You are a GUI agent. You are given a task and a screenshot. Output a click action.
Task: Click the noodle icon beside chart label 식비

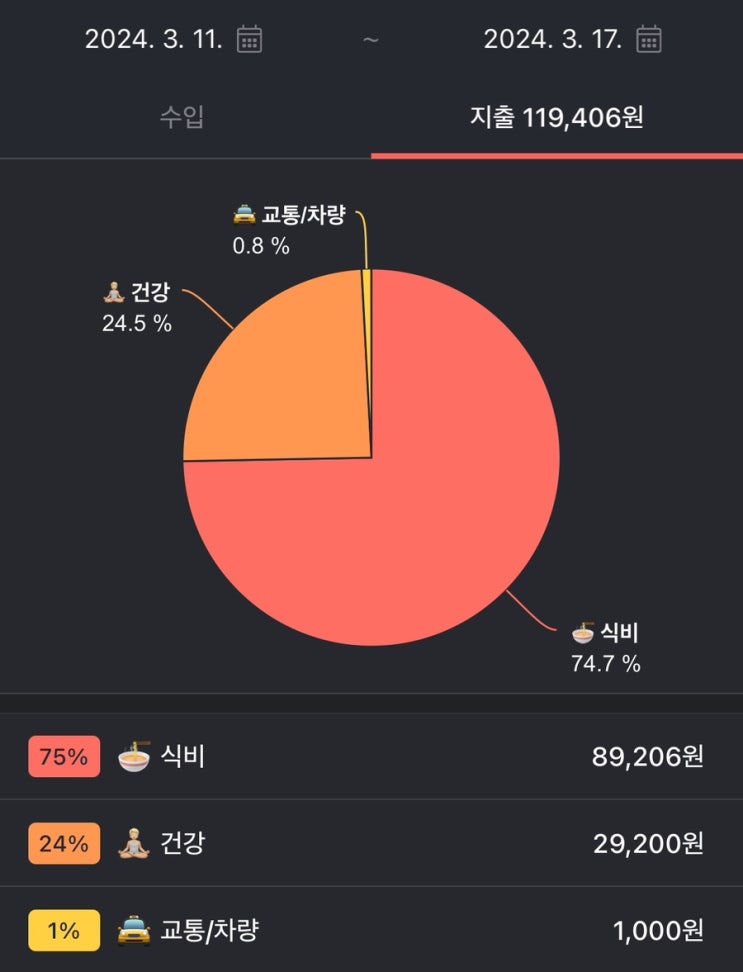583,632
